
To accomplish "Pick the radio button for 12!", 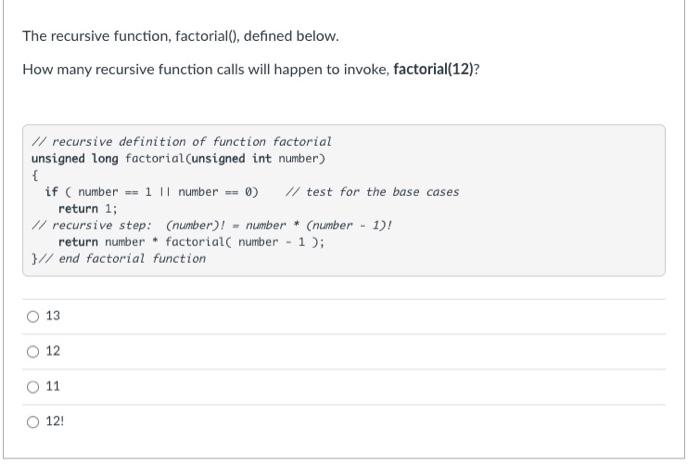I will (x=33, y=422).
